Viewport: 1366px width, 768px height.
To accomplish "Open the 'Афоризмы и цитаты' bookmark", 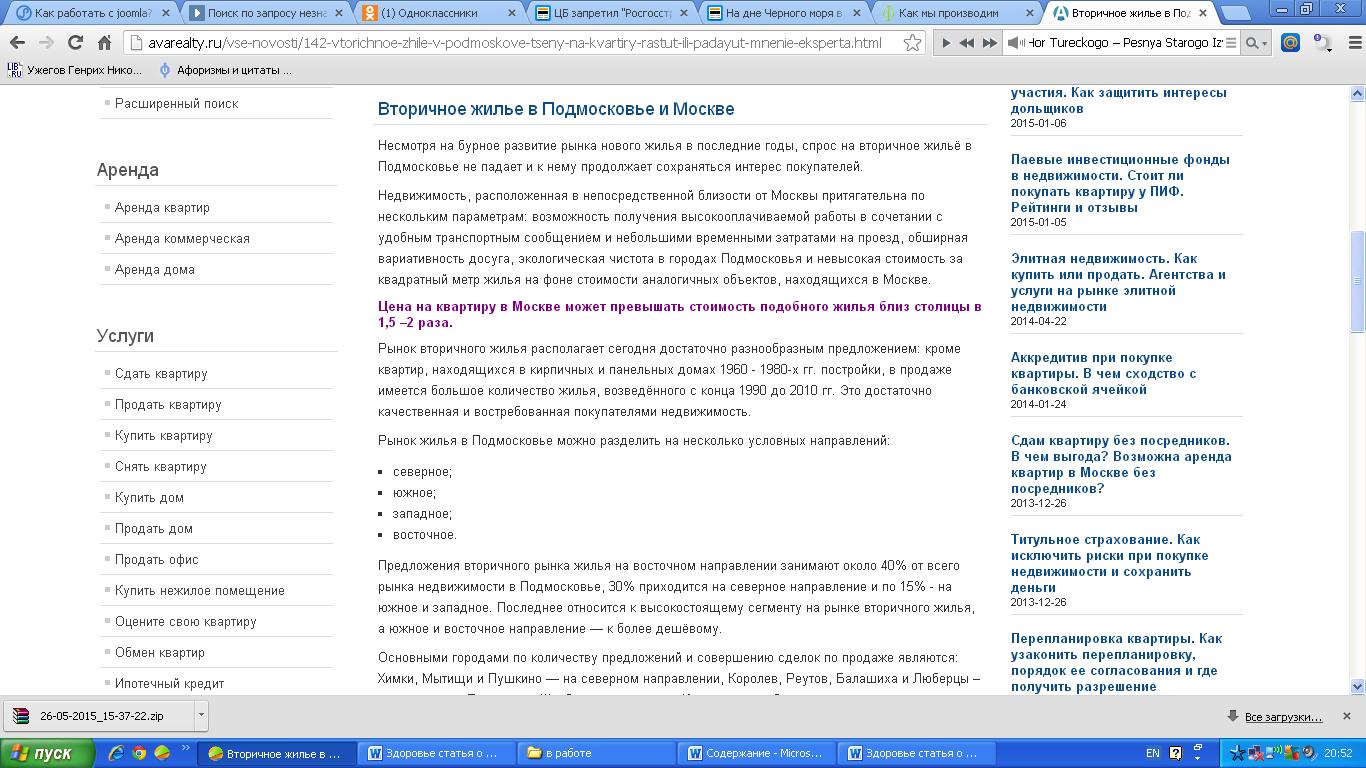I will click(x=226, y=70).
